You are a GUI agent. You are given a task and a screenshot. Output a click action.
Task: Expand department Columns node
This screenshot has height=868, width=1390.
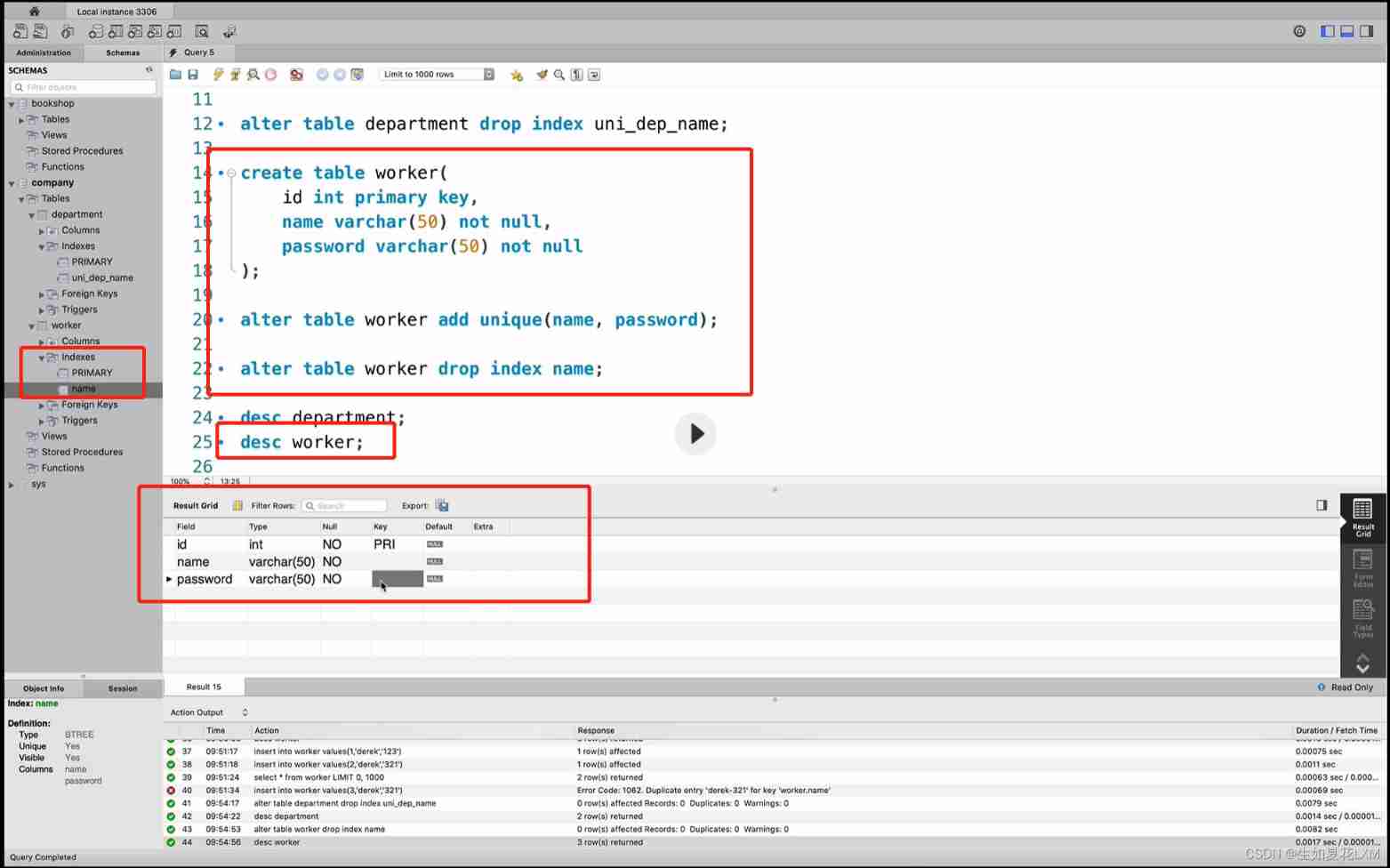point(42,231)
